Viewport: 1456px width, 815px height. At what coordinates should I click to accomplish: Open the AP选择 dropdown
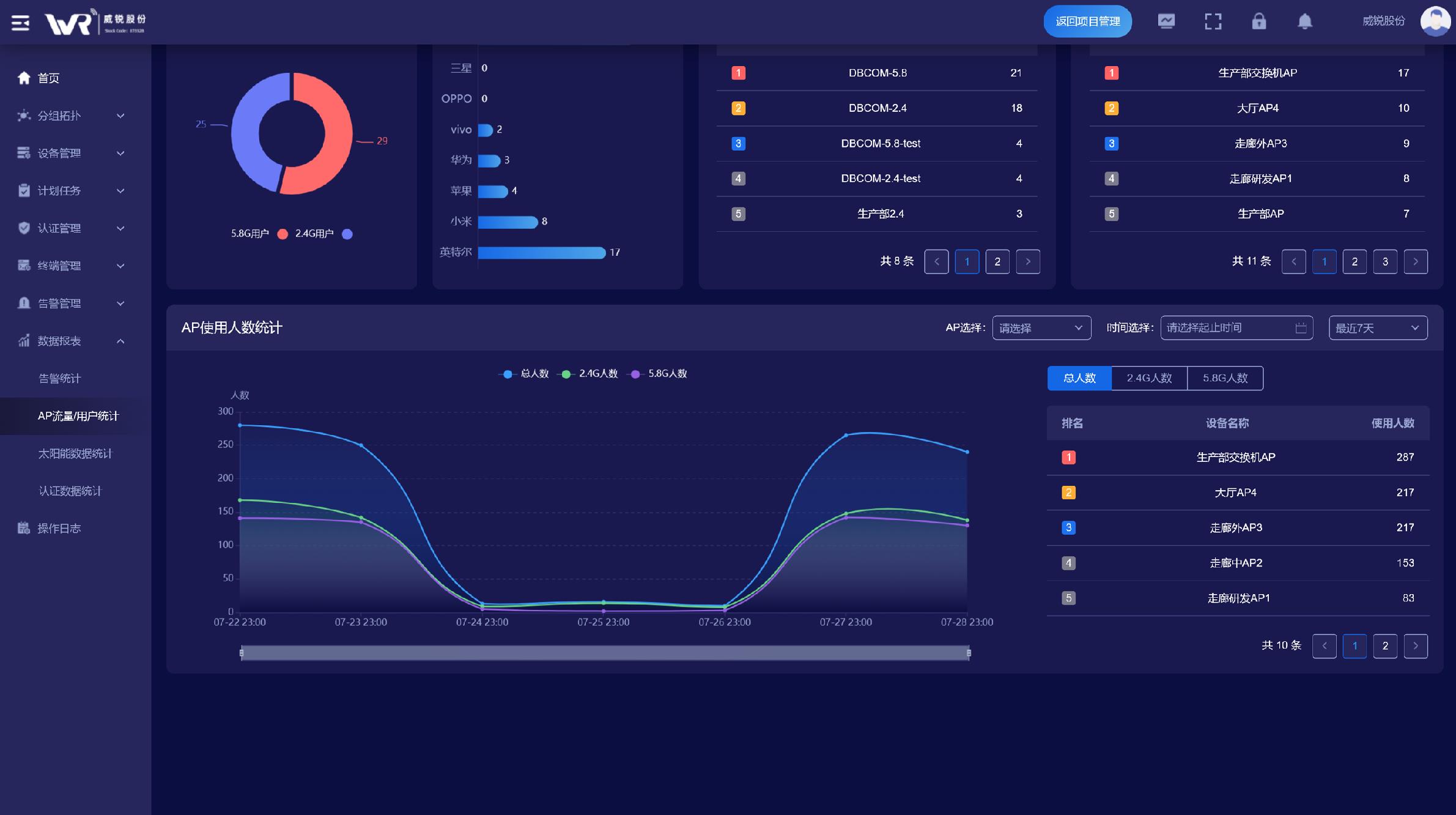tap(1041, 328)
